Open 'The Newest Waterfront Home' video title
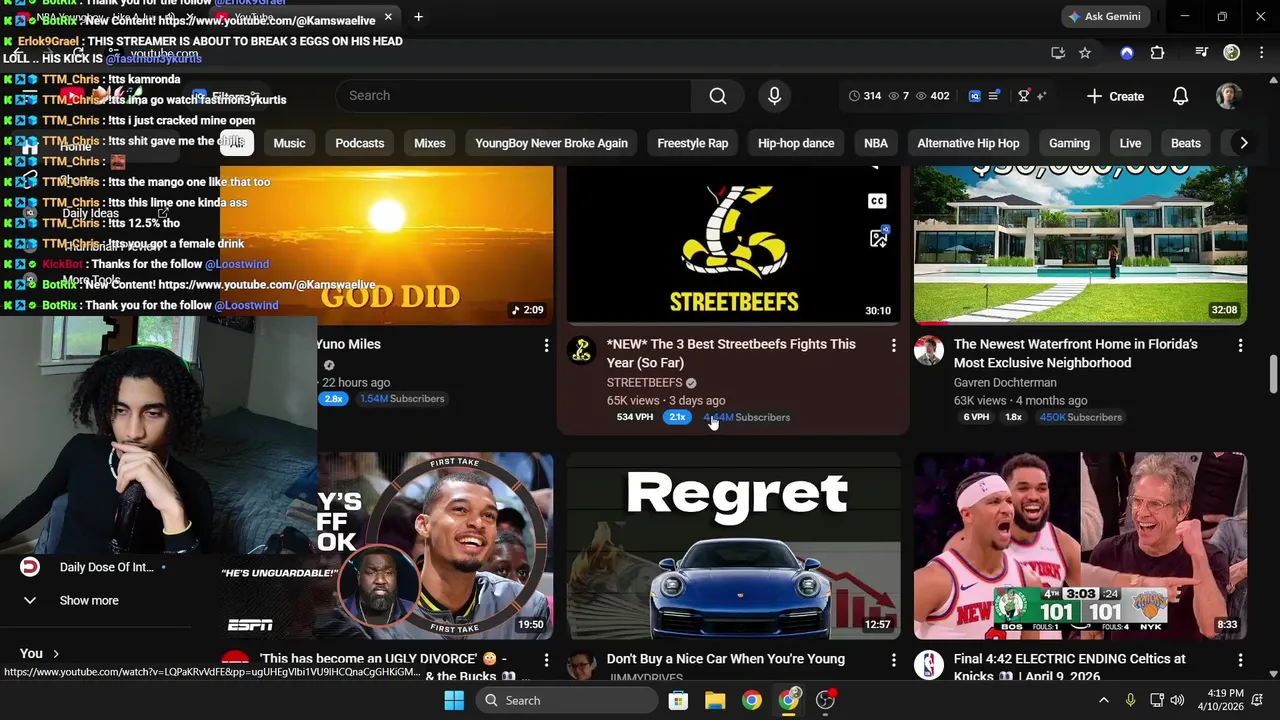1280x720 pixels. coord(1076,353)
